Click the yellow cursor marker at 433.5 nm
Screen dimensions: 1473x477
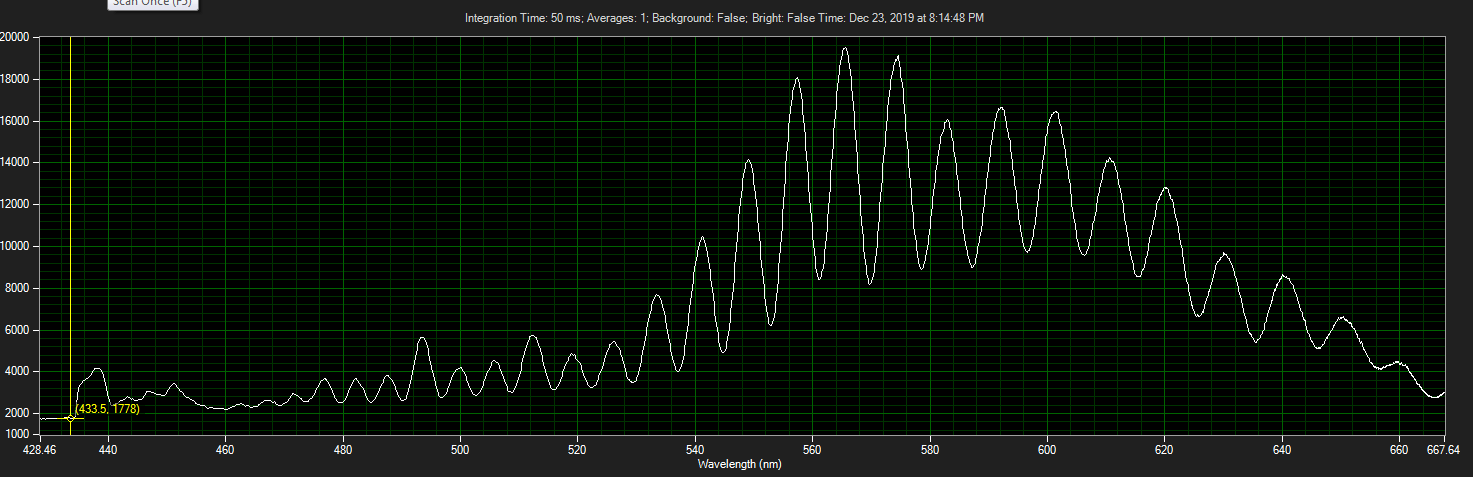tap(70, 418)
